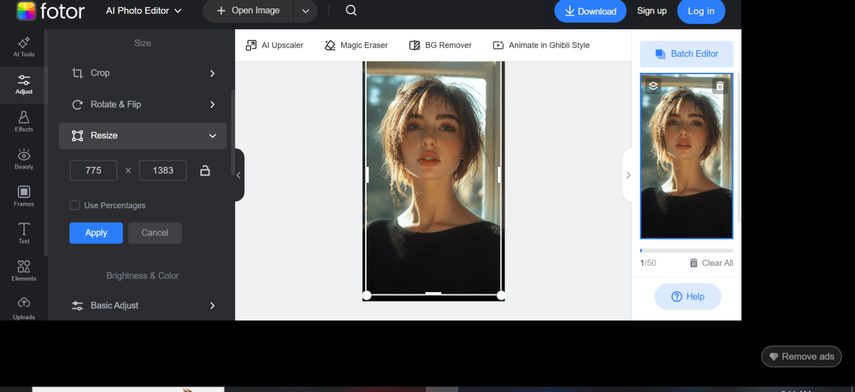This screenshot has width=855, height=392.
Task: Launch the BG Remover tool
Action: click(440, 45)
